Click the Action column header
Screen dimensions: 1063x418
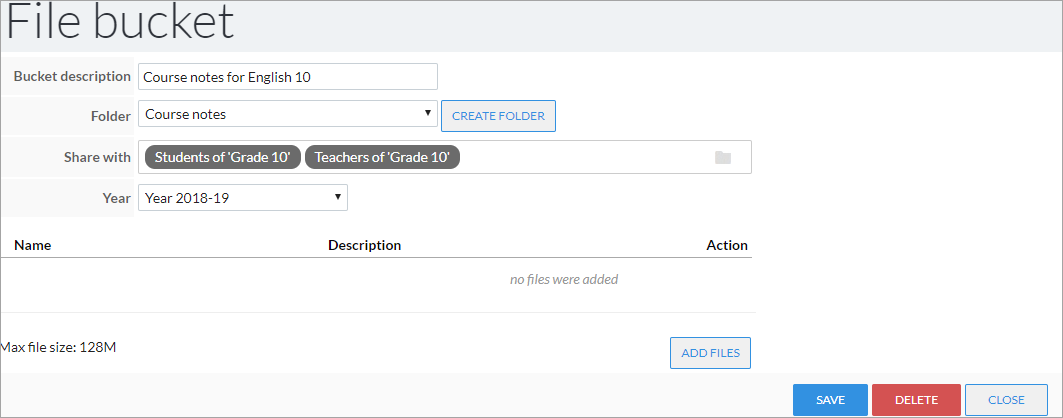click(x=727, y=245)
